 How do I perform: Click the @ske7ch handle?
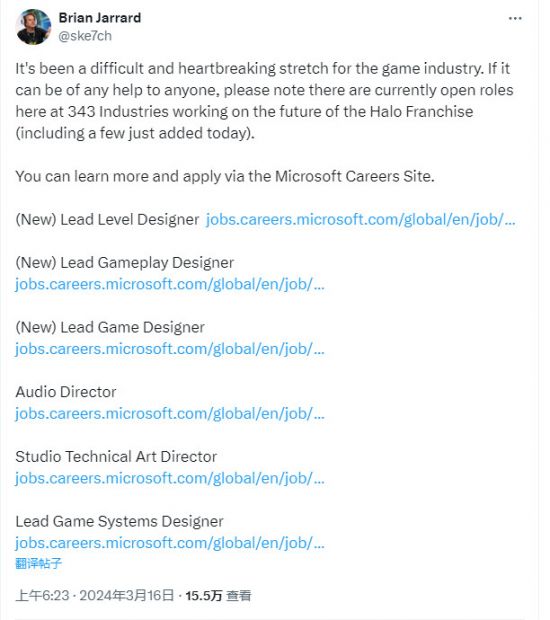(85, 36)
